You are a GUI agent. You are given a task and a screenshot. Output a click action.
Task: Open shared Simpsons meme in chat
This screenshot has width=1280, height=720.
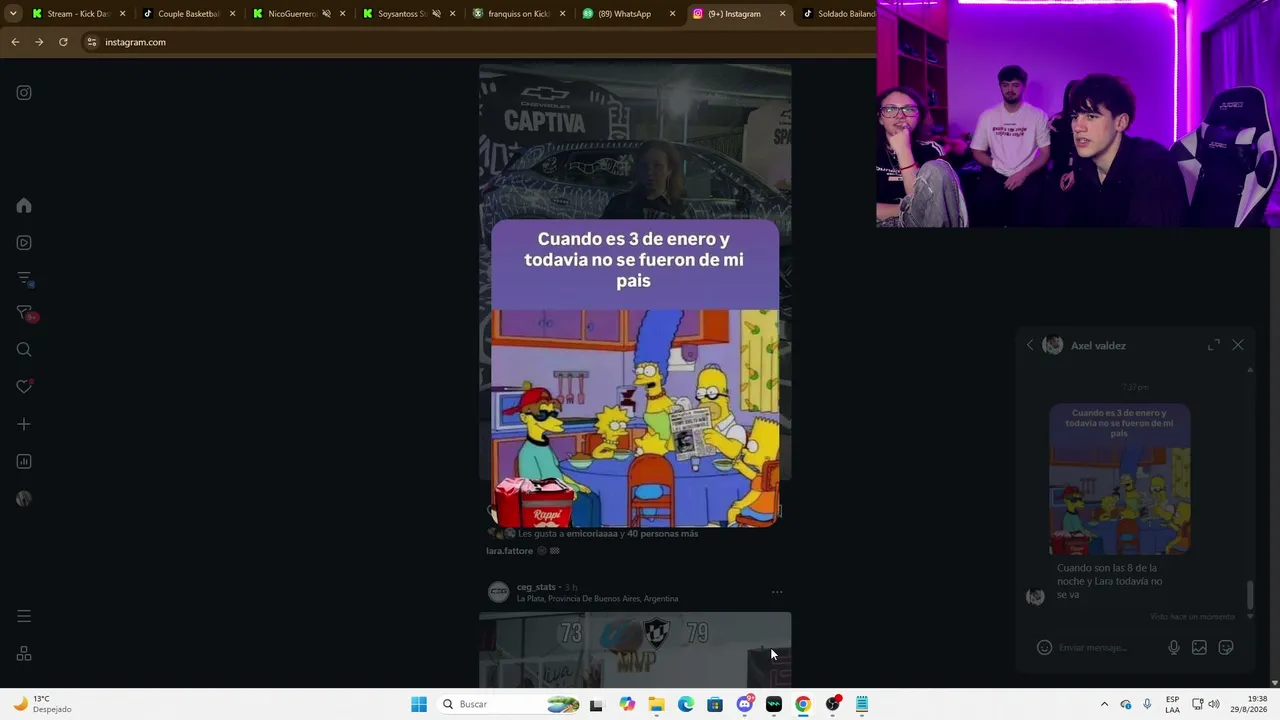pos(1120,479)
